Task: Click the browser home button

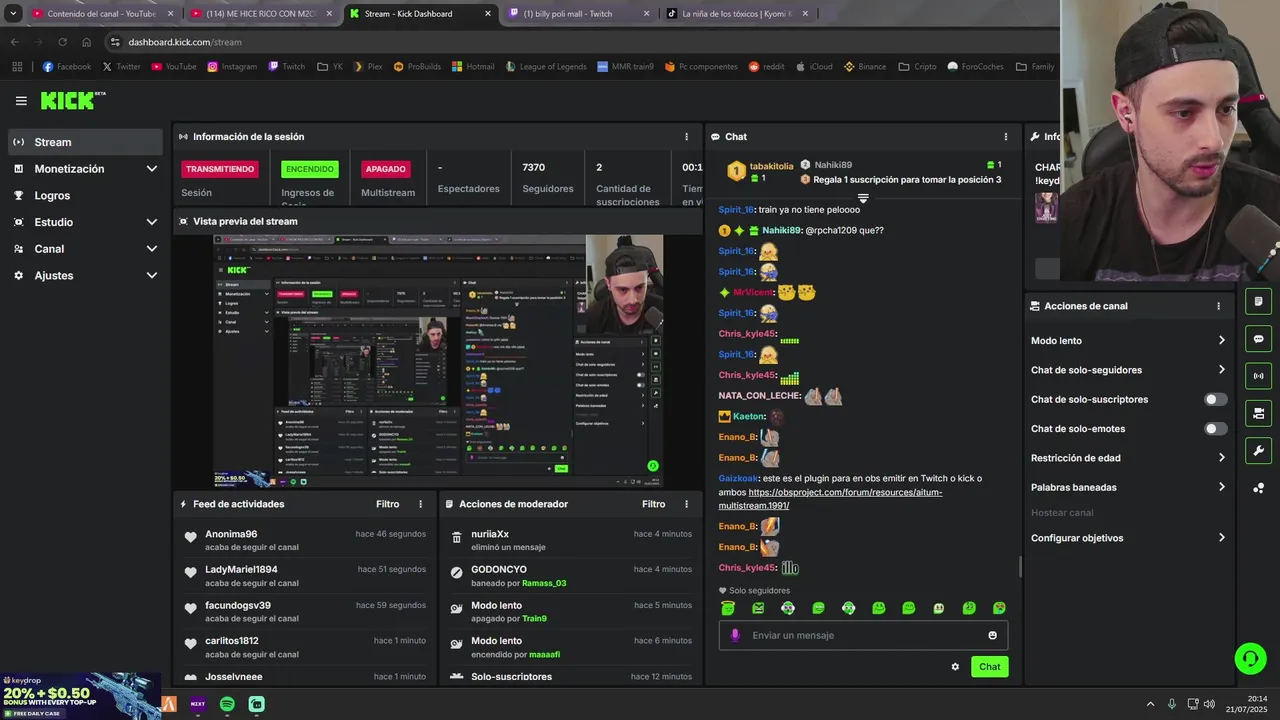Action: coord(86,42)
